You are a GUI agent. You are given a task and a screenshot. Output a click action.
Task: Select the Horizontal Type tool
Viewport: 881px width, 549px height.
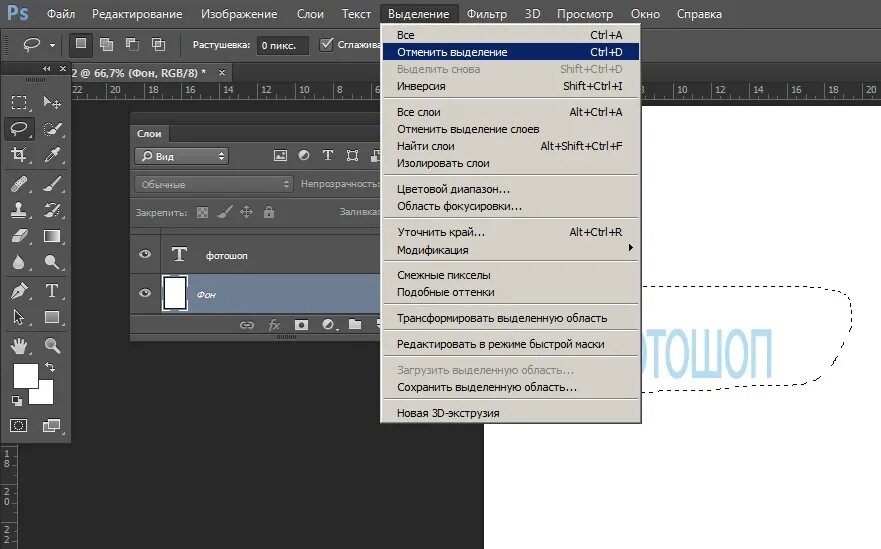[x=52, y=291]
